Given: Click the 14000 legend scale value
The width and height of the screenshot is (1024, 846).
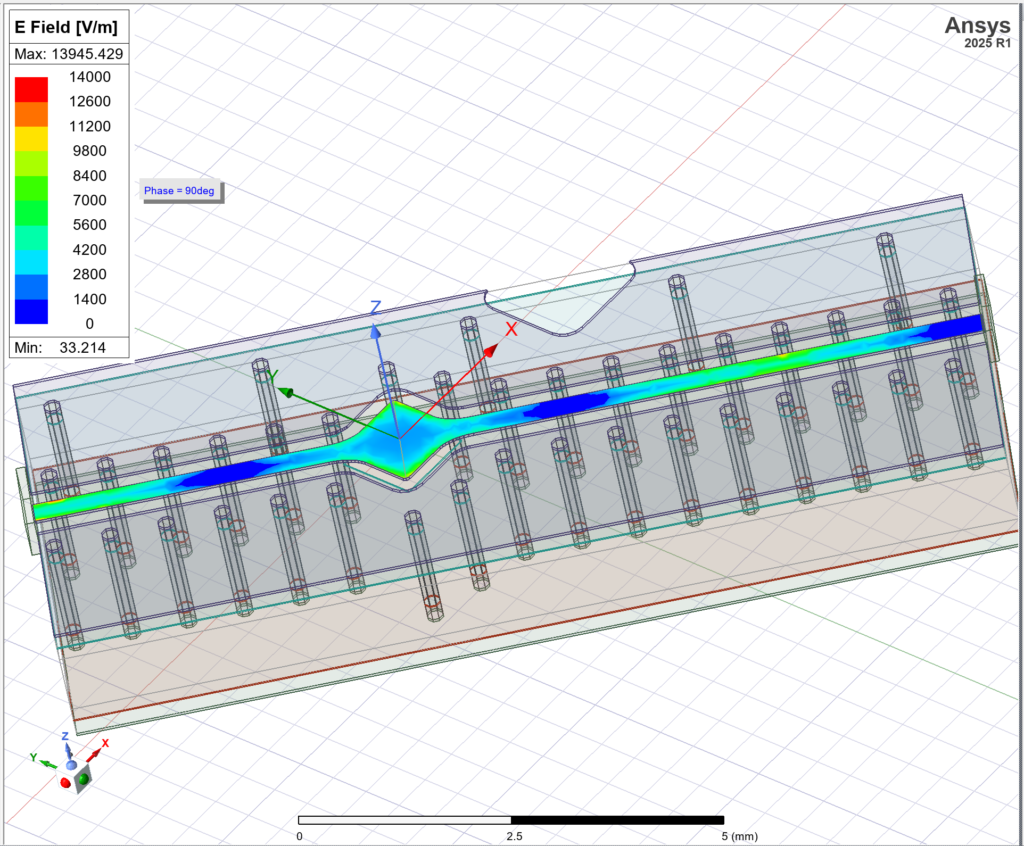Looking at the screenshot, I should 89,77.
